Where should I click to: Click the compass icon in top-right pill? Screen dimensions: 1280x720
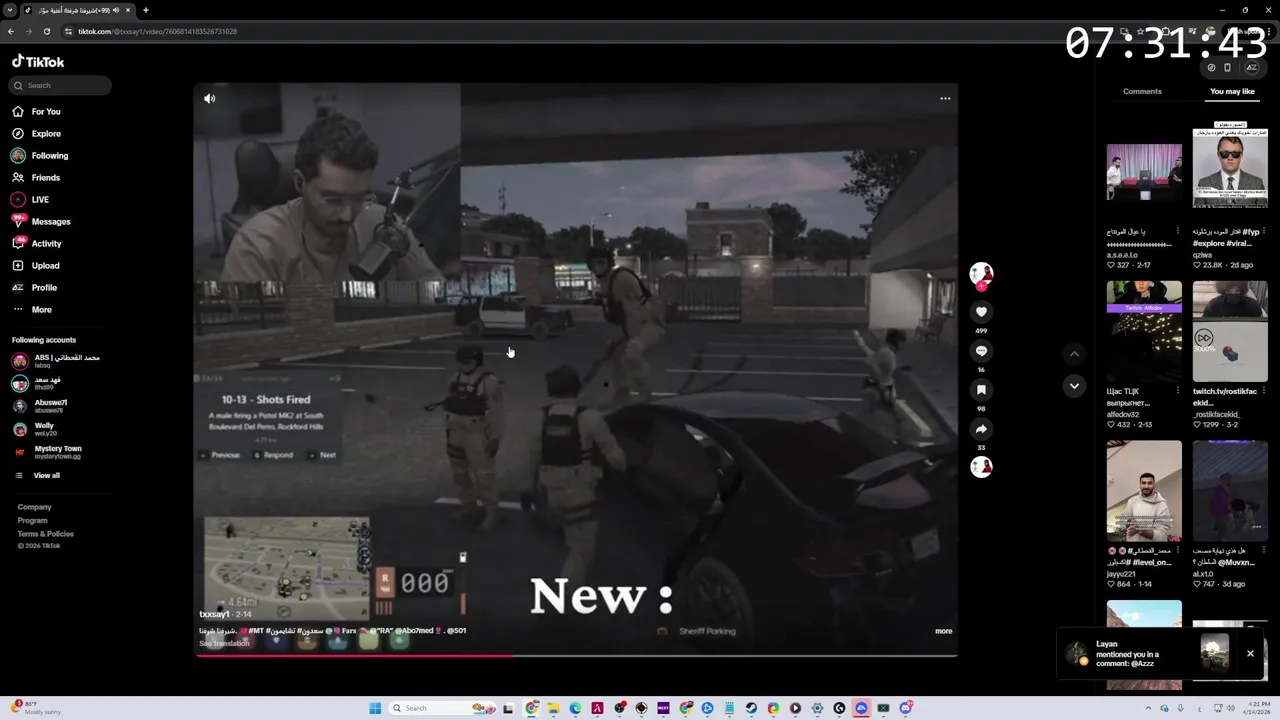(1211, 67)
